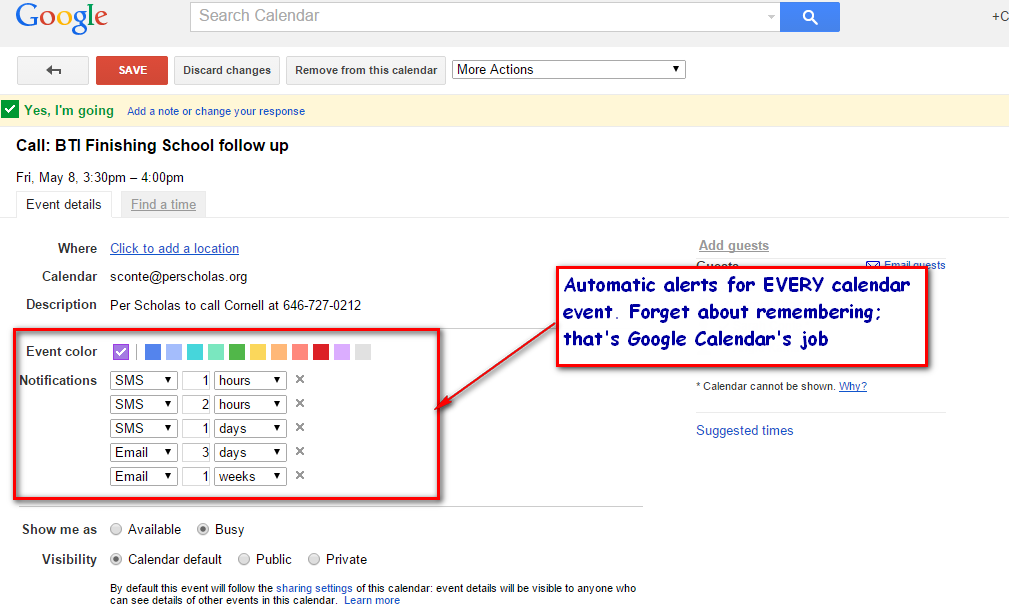Click Discard changes button
Screen dimensions: 1009x615
tap(227, 70)
